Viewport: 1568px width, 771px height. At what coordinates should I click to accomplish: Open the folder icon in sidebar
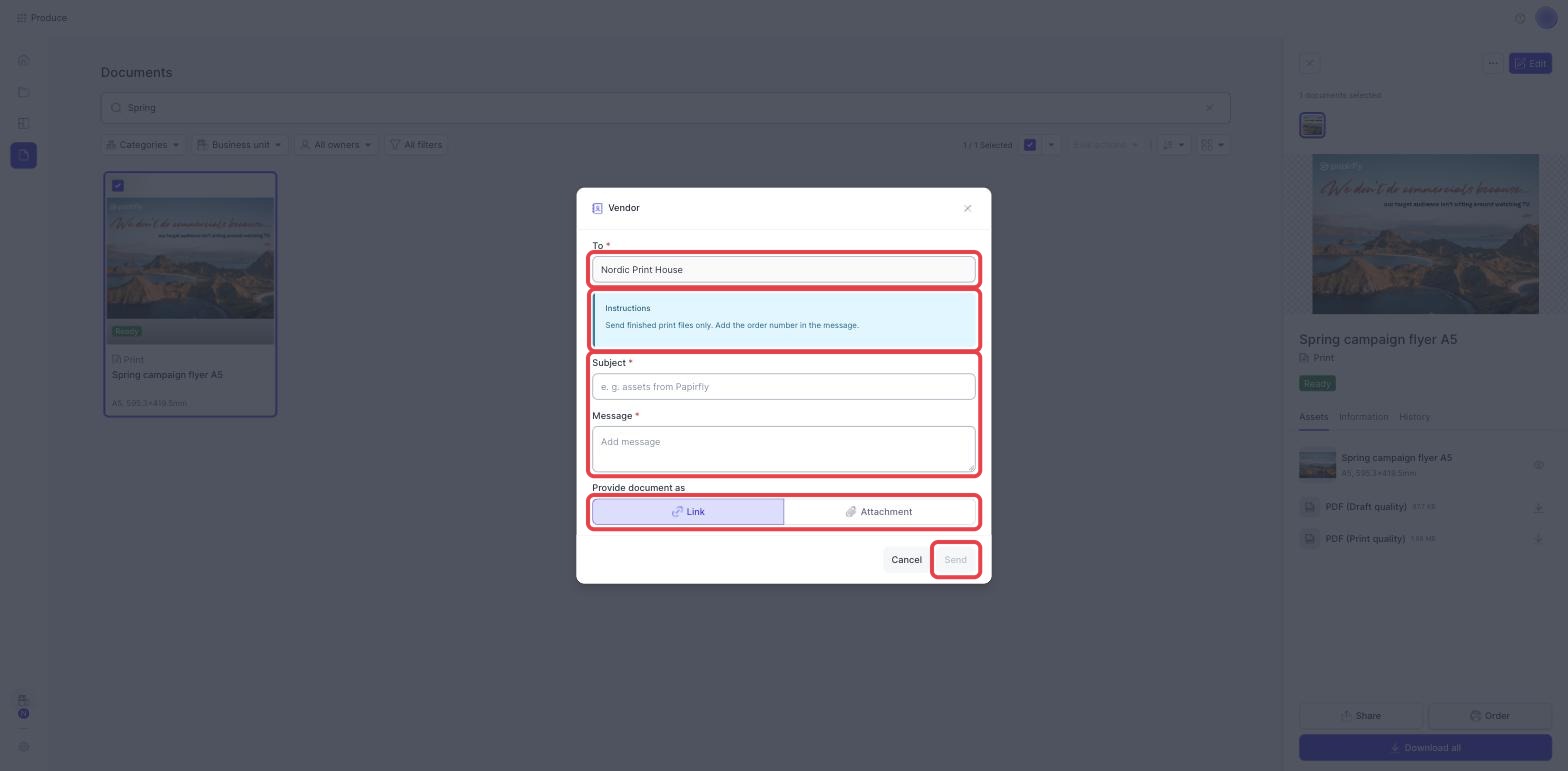point(23,92)
